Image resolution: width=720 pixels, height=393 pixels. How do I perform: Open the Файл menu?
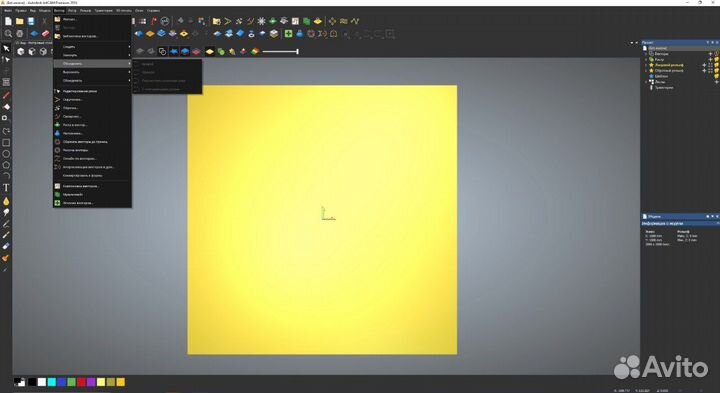pyautogui.click(x=8, y=10)
